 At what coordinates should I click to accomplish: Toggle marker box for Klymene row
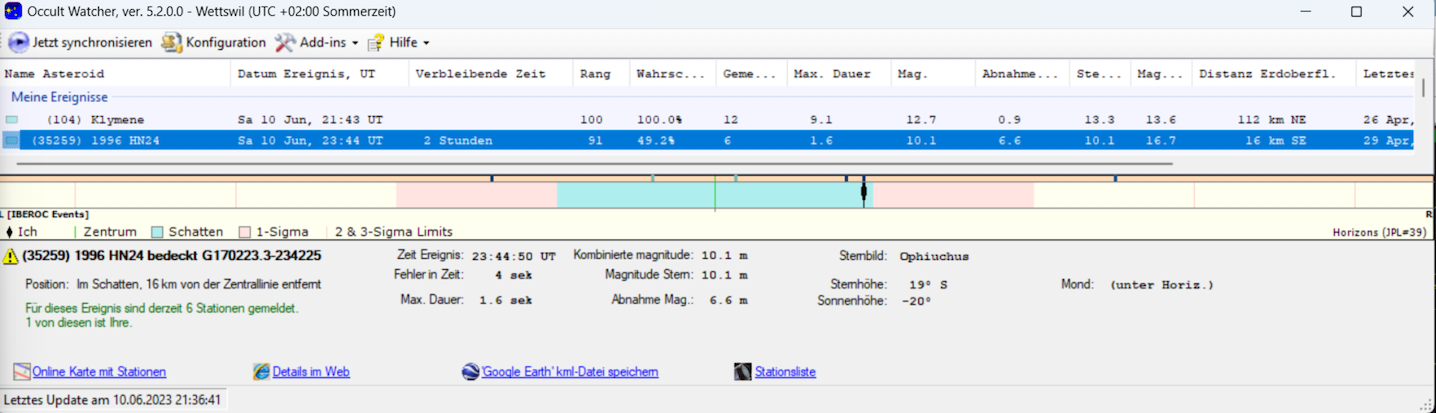(11, 120)
